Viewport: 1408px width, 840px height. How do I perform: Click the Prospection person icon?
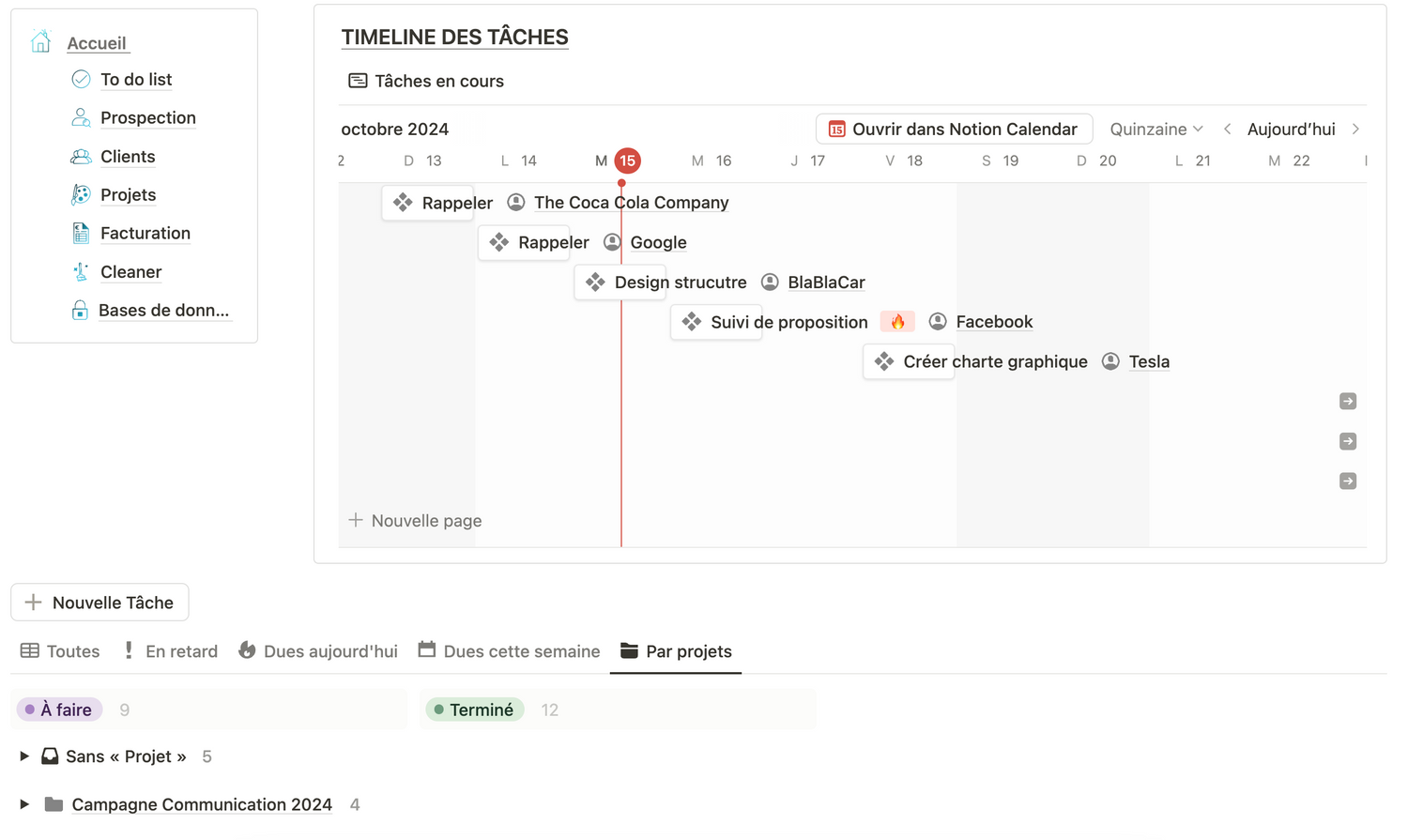pyautogui.click(x=81, y=117)
